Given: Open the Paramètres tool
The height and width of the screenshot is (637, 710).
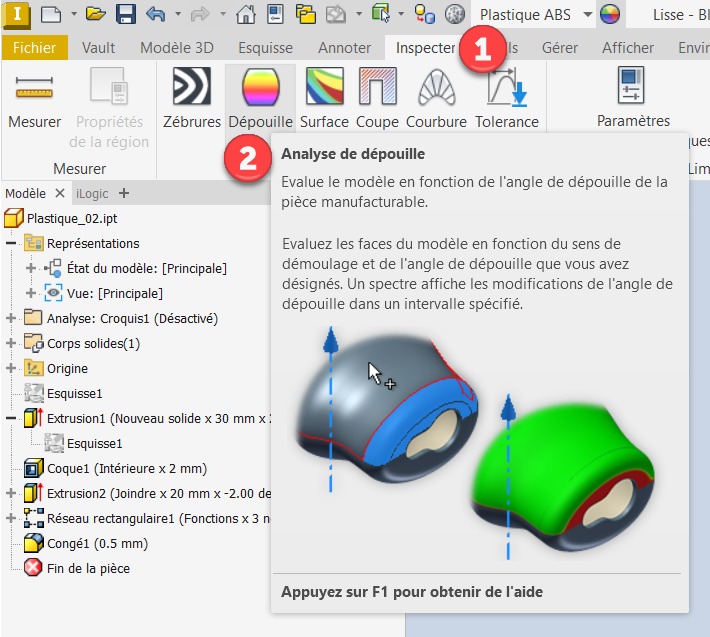Looking at the screenshot, I should pyautogui.click(x=633, y=97).
